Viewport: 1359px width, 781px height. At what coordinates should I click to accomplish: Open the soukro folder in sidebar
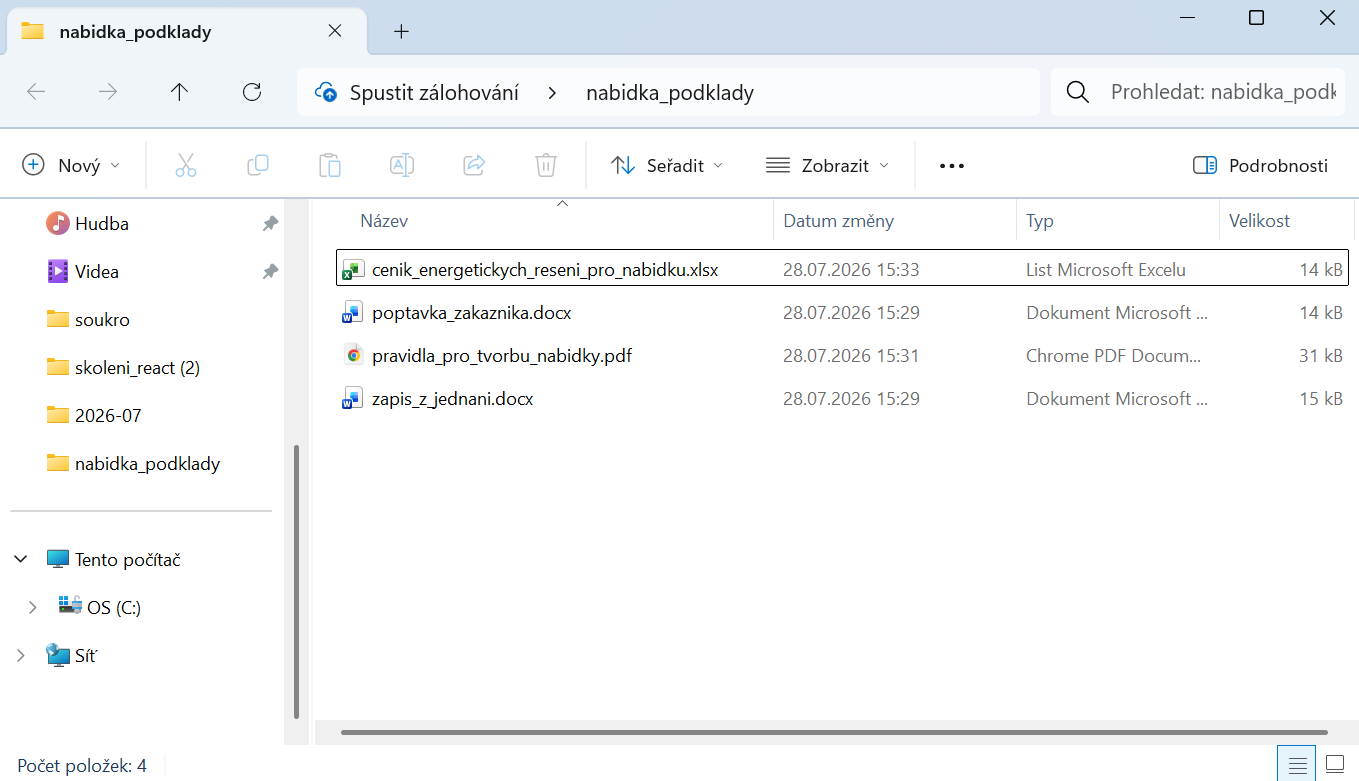click(102, 320)
